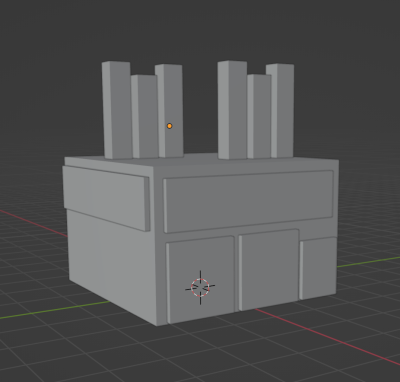Click empty dark background above the pillars
The image size is (400, 382).
coord(200,30)
